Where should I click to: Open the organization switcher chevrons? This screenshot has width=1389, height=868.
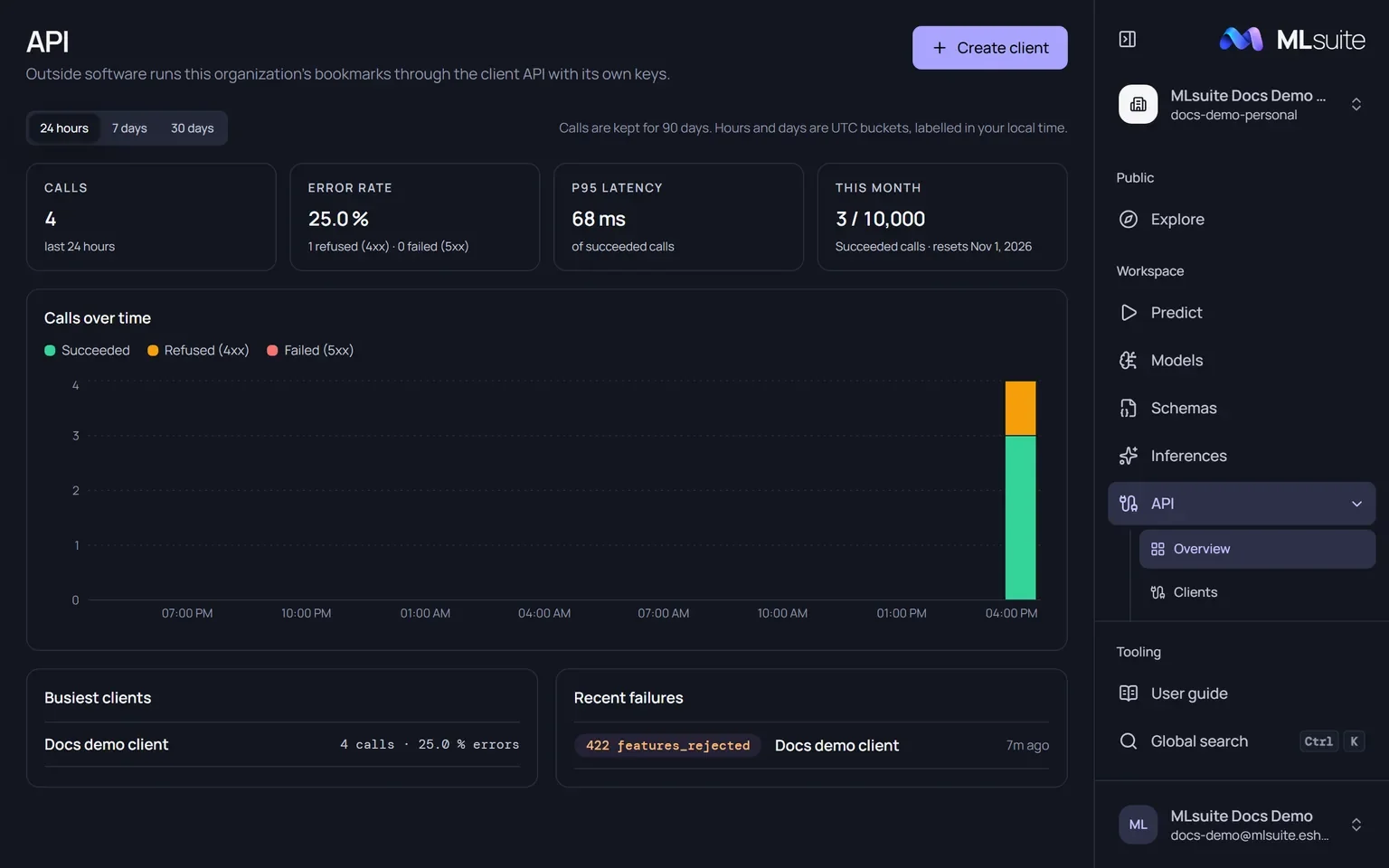pos(1356,104)
